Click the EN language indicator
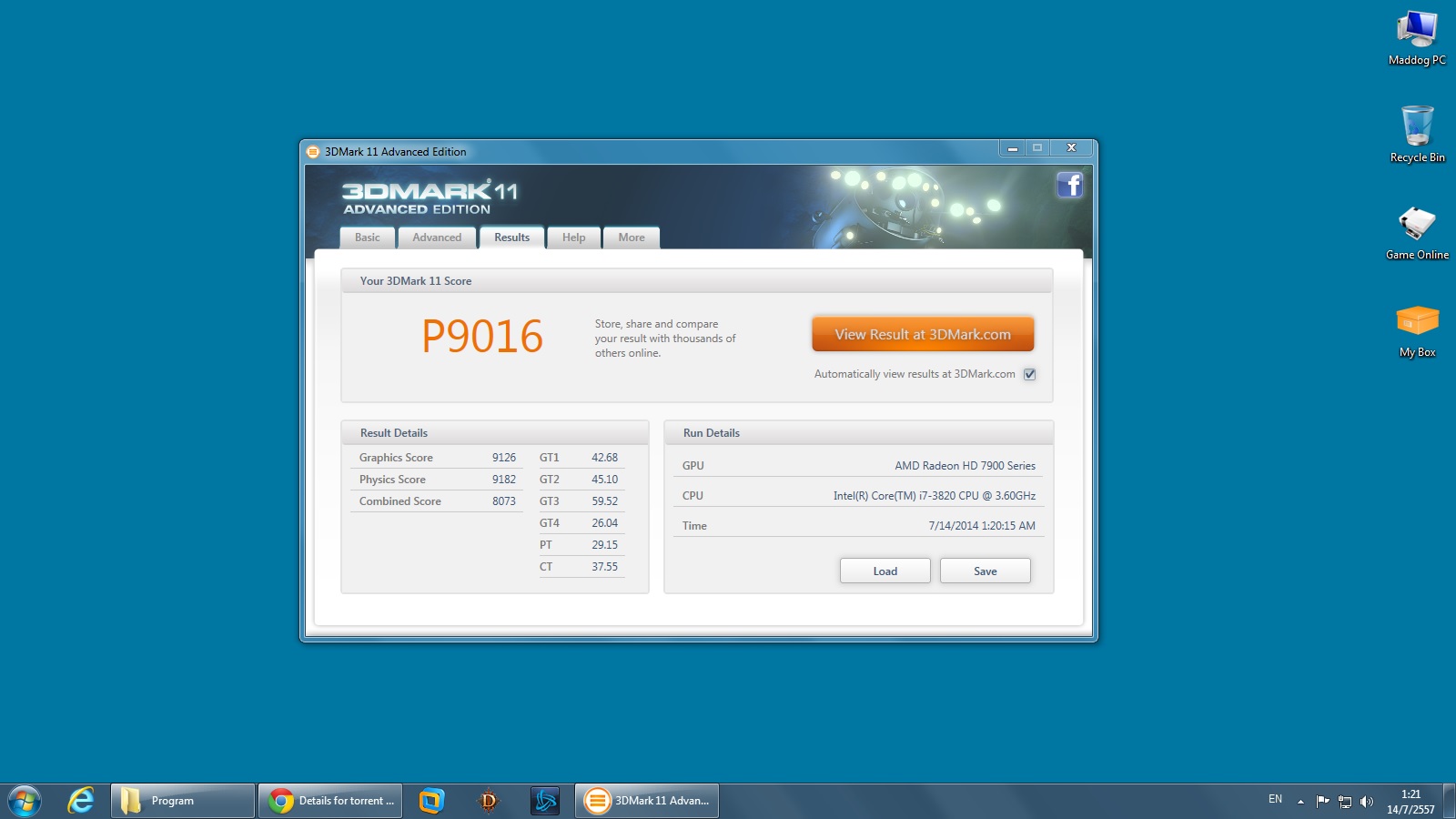This screenshot has height=819, width=1456. pos(1275,799)
